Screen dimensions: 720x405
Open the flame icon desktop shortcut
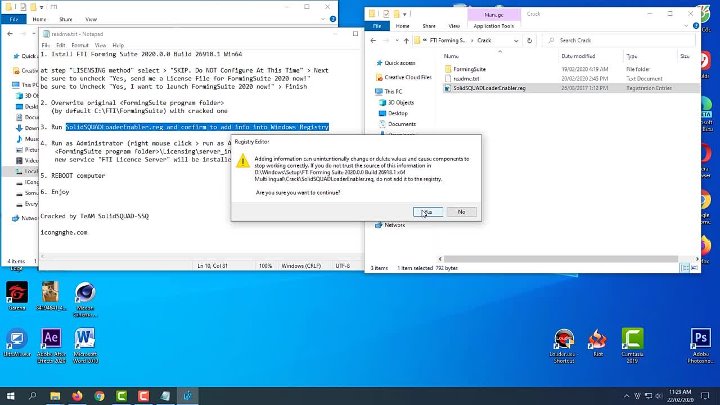tap(598, 343)
